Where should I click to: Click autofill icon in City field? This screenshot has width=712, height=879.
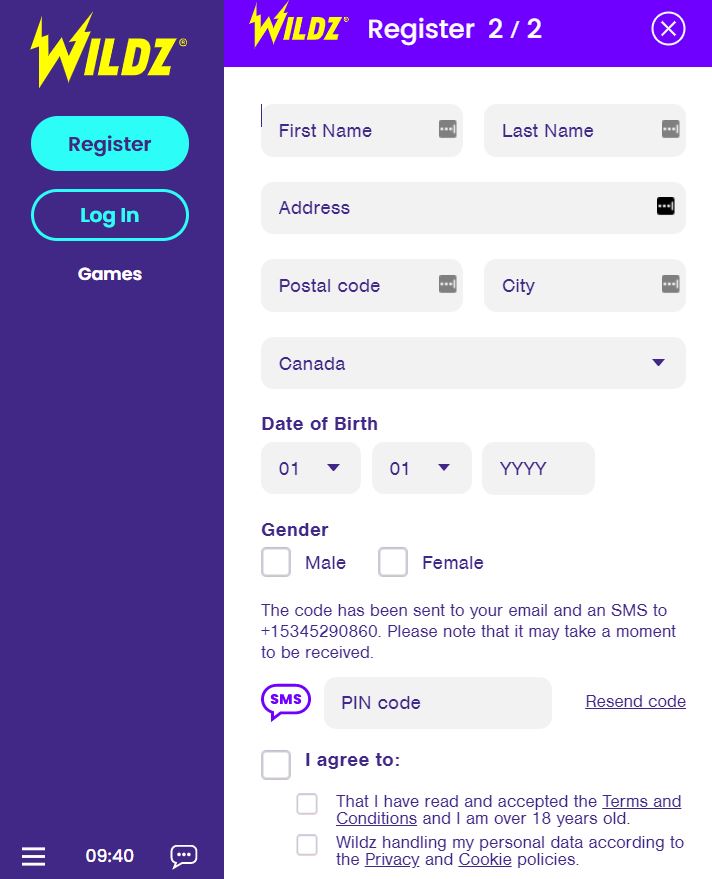tap(670, 284)
